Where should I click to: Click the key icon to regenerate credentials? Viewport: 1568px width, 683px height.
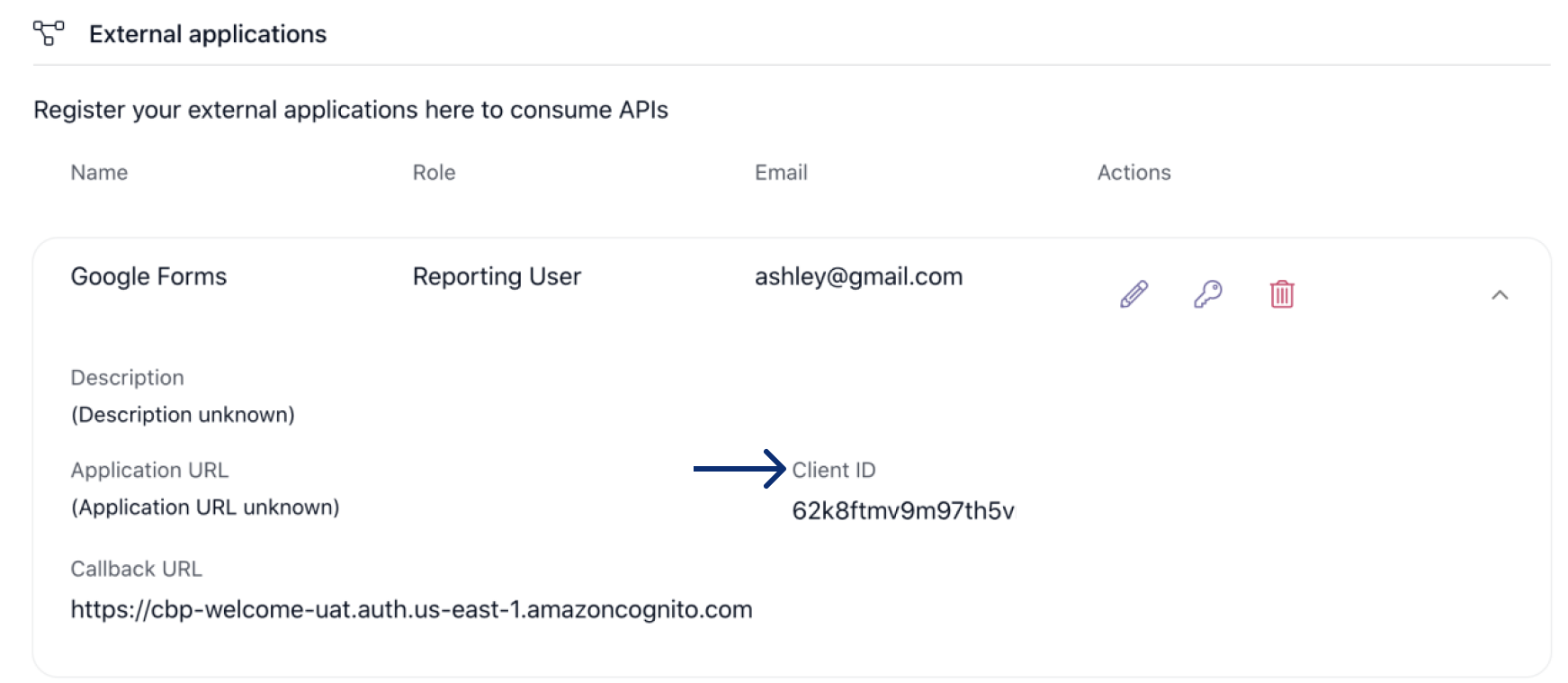point(1207,294)
